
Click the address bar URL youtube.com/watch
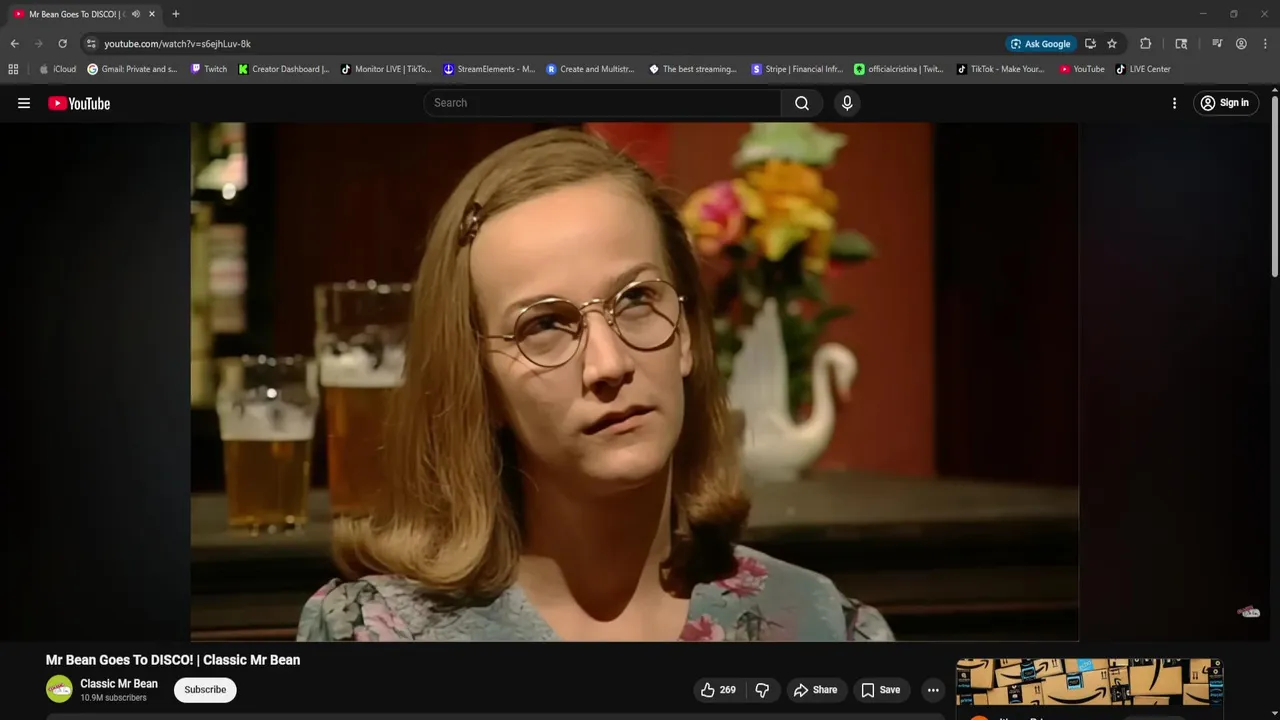177,44
